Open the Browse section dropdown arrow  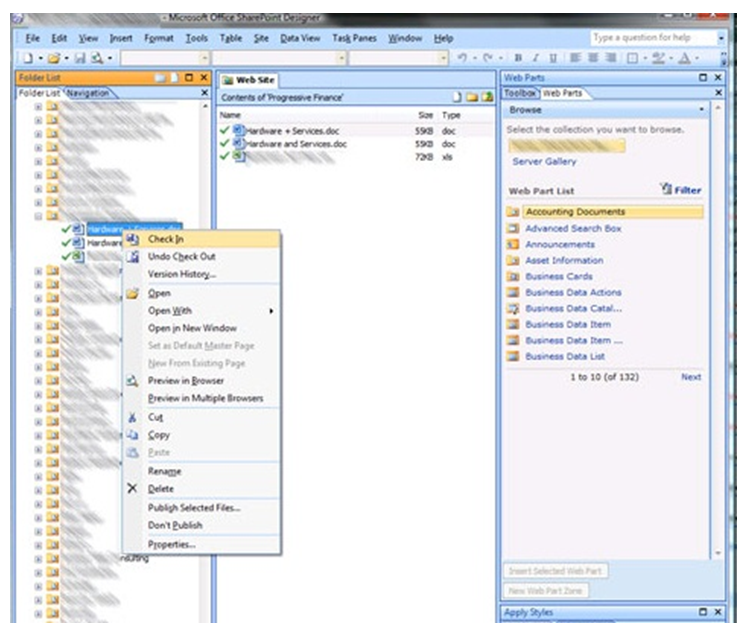[701, 110]
